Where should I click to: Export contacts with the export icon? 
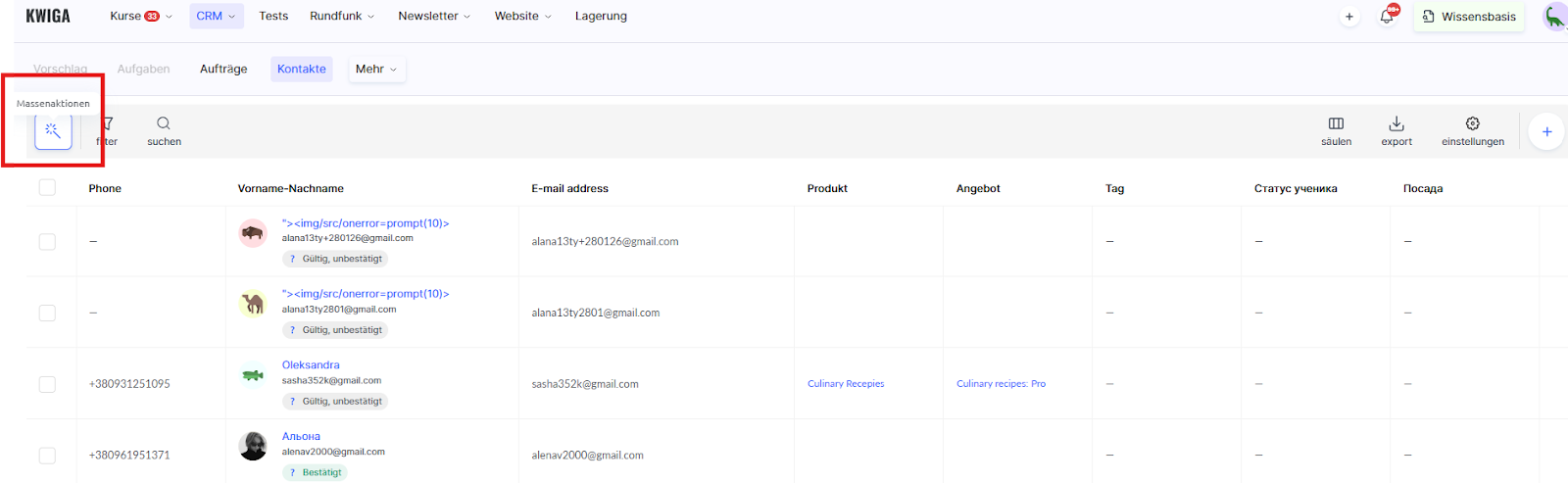[1396, 124]
